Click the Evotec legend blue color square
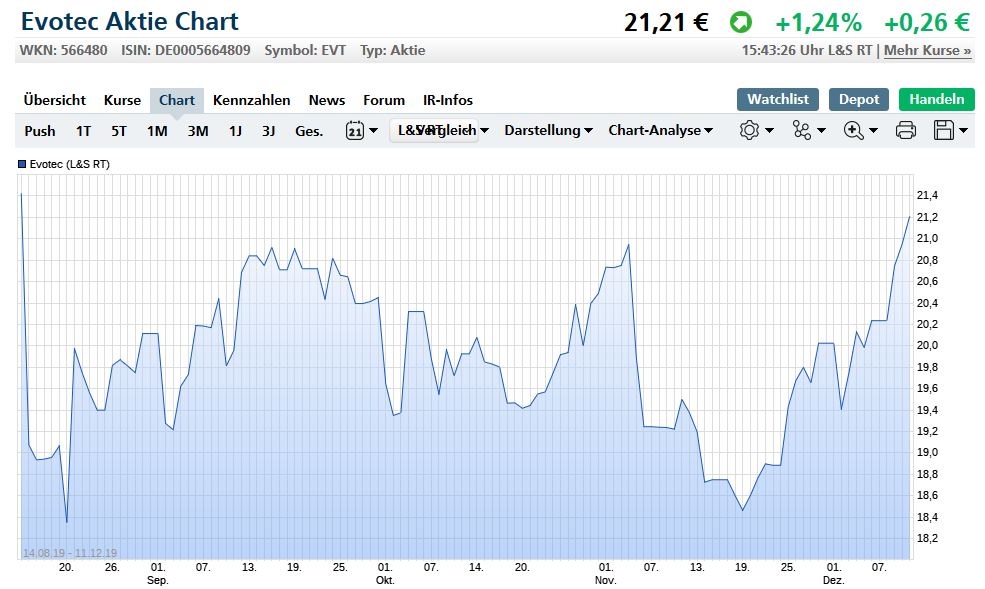 (22, 165)
